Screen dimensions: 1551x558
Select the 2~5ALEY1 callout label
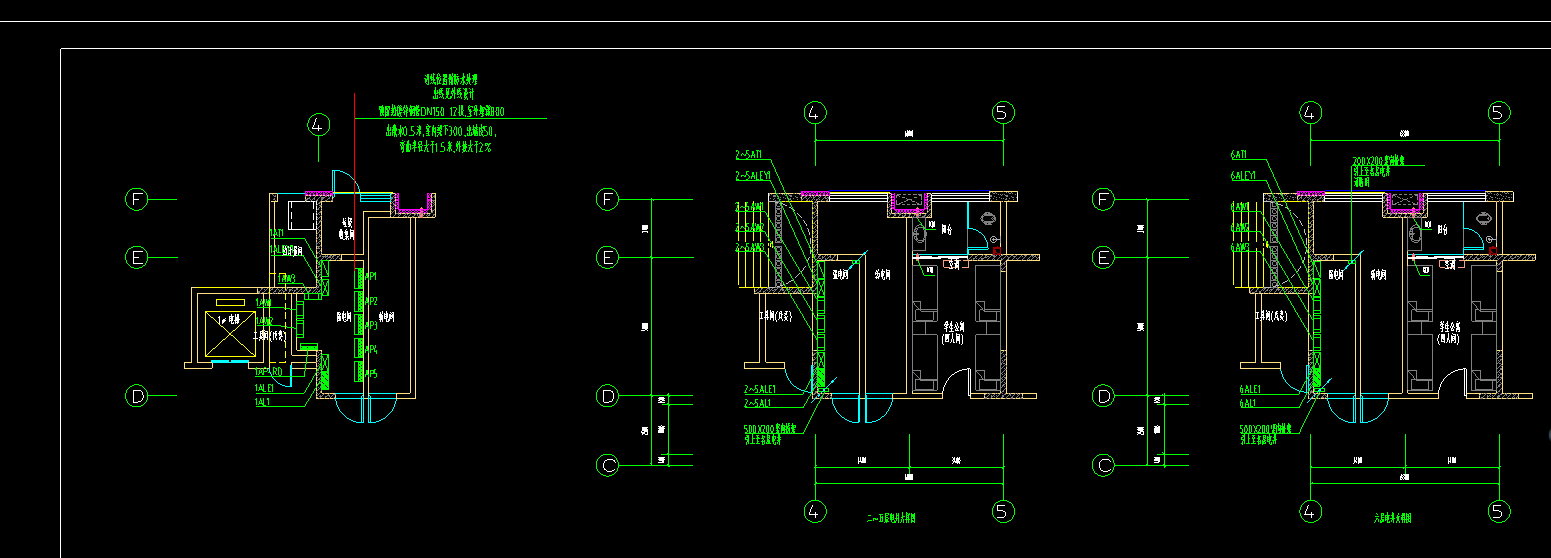click(x=752, y=176)
